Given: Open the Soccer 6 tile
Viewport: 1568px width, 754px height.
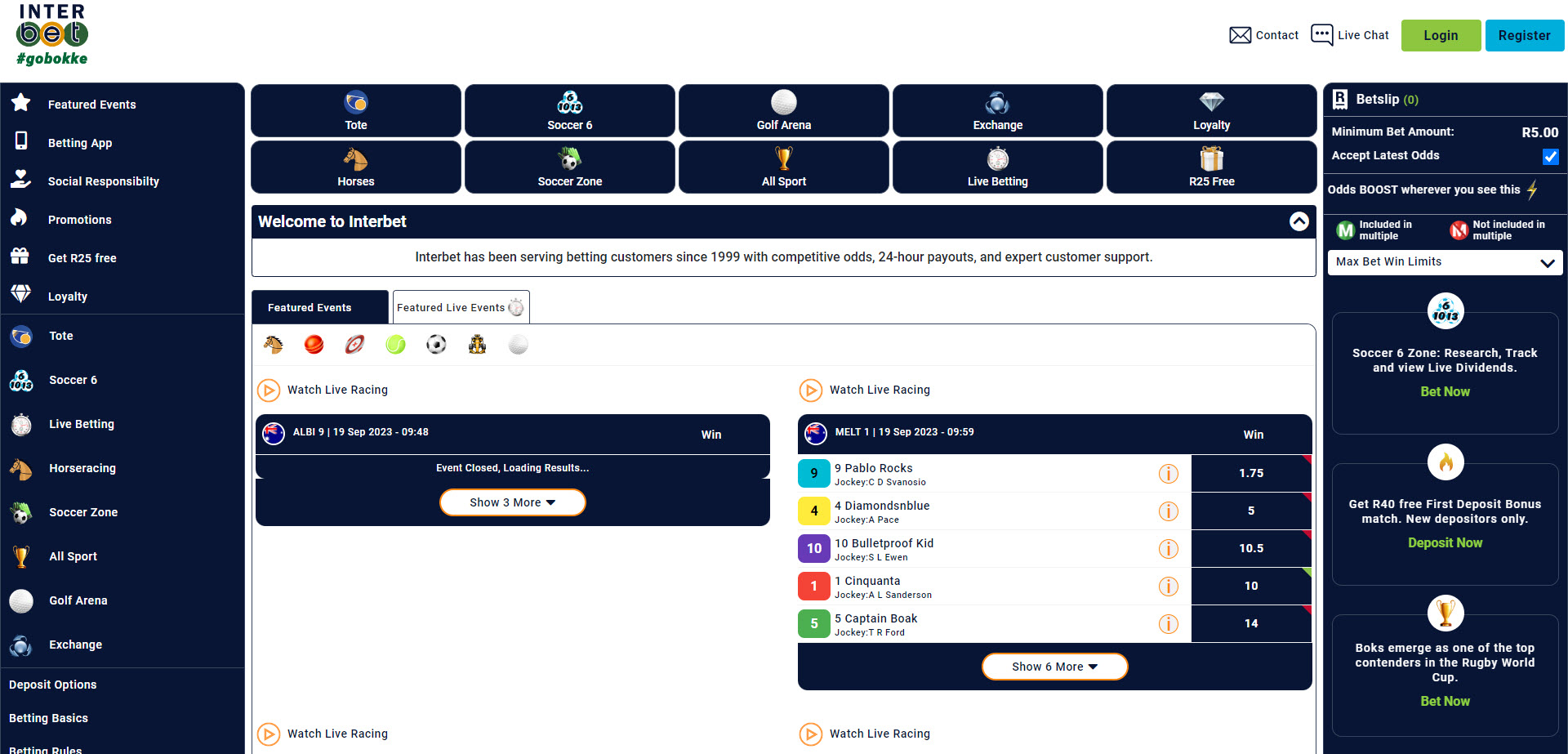Looking at the screenshot, I should click(569, 110).
